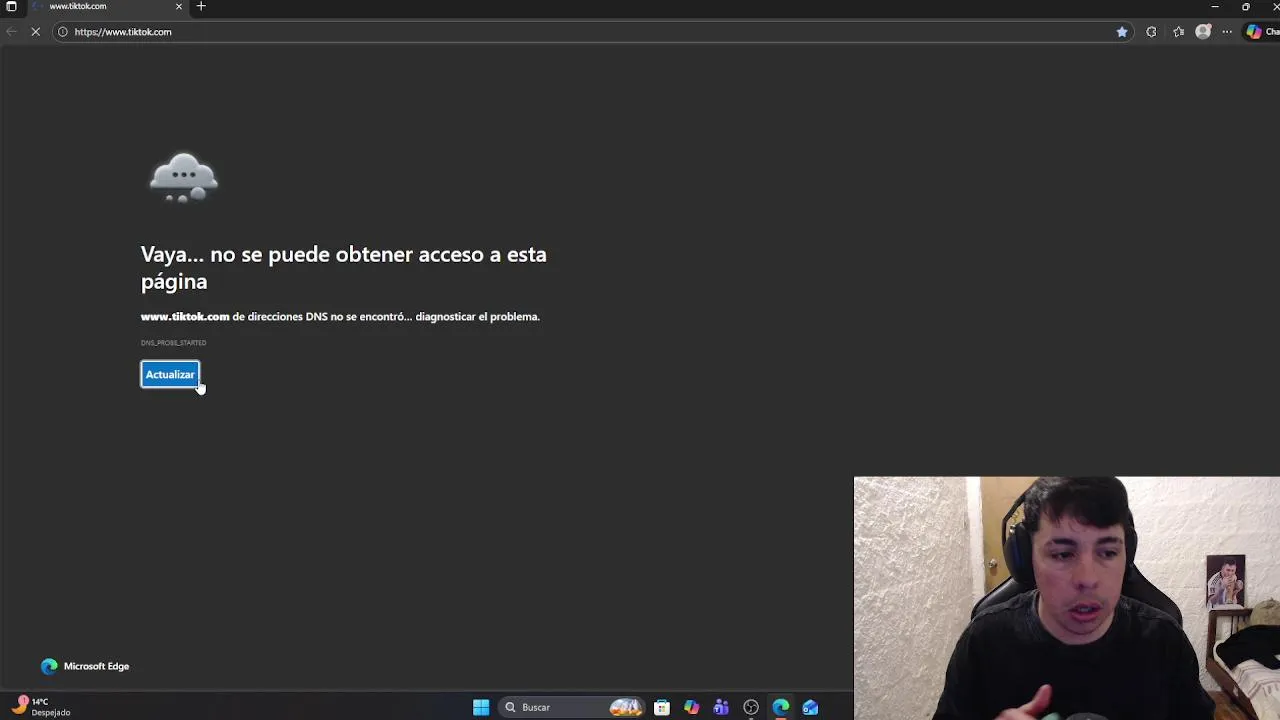The width and height of the screenshot is (1280, 720).
Task: Open the Favorites list icon
Action: click(x=1179, y=32)
